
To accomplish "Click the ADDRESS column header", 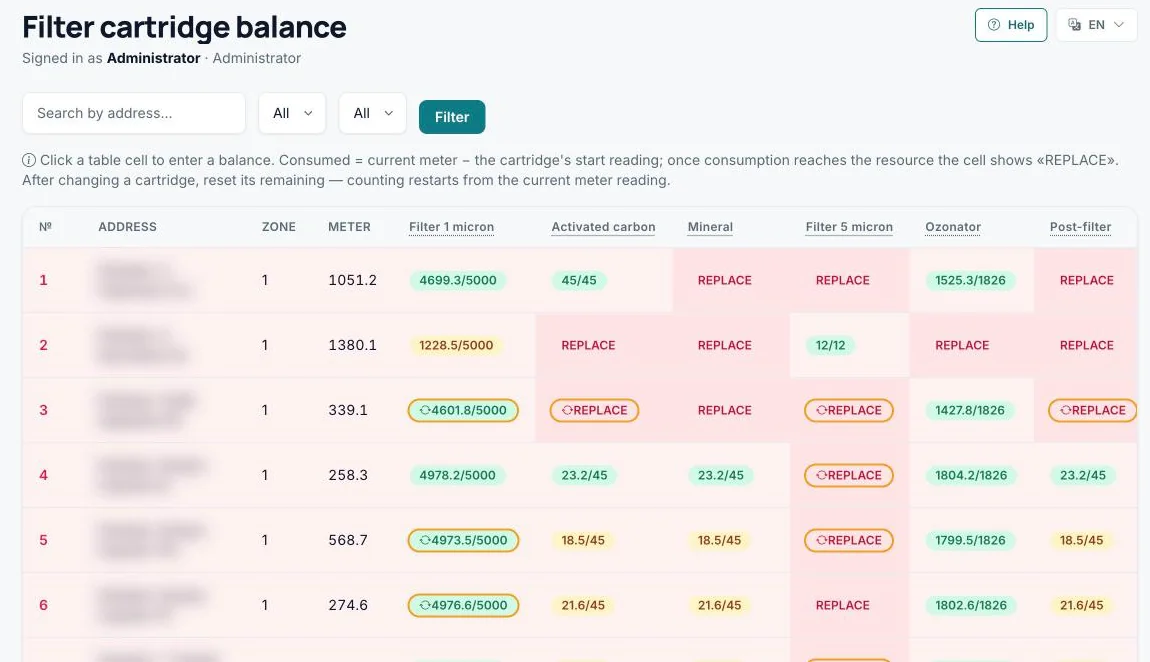I will point(128,227).
